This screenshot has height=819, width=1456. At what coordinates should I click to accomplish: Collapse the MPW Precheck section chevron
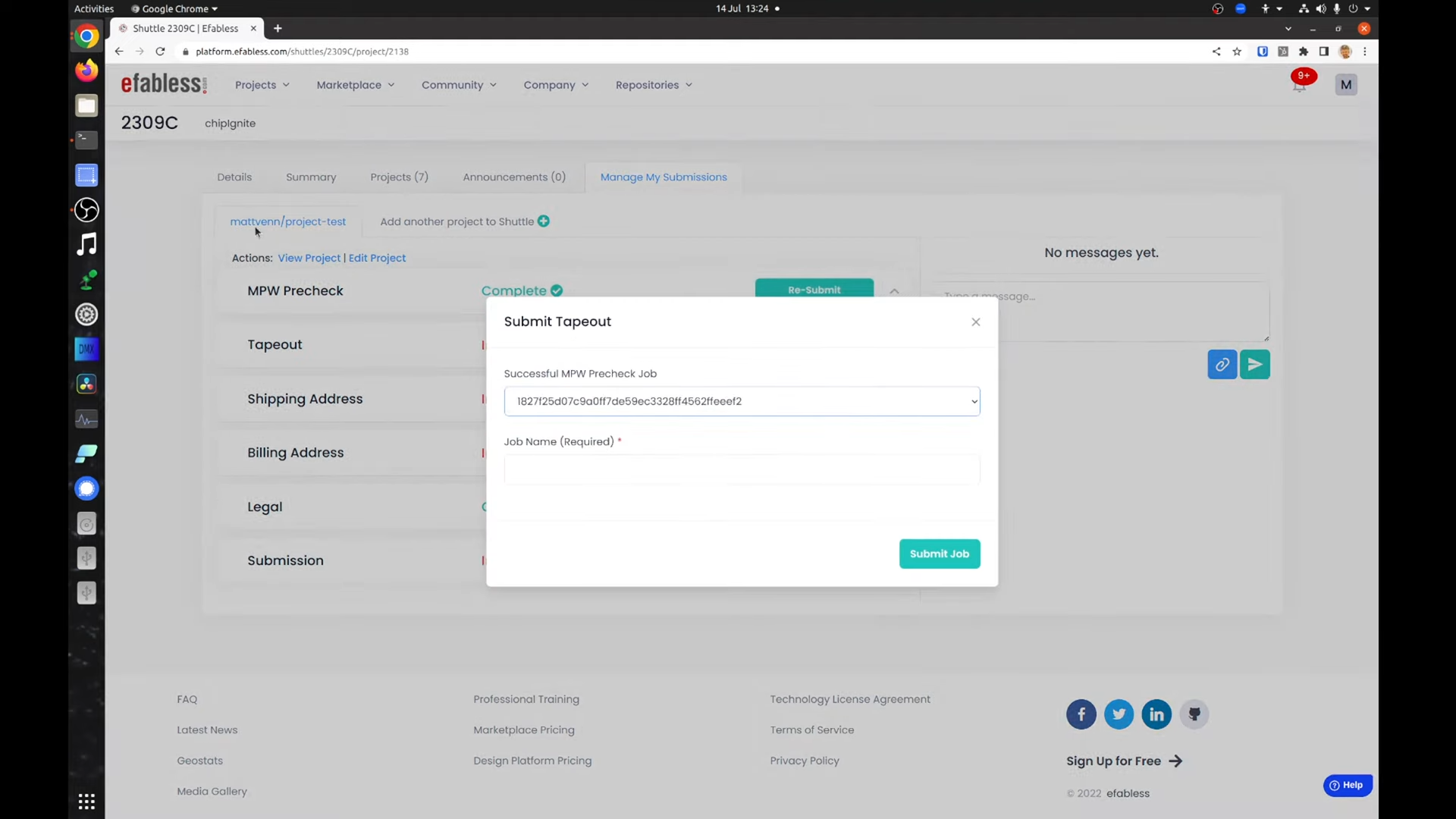coord(894,290)
